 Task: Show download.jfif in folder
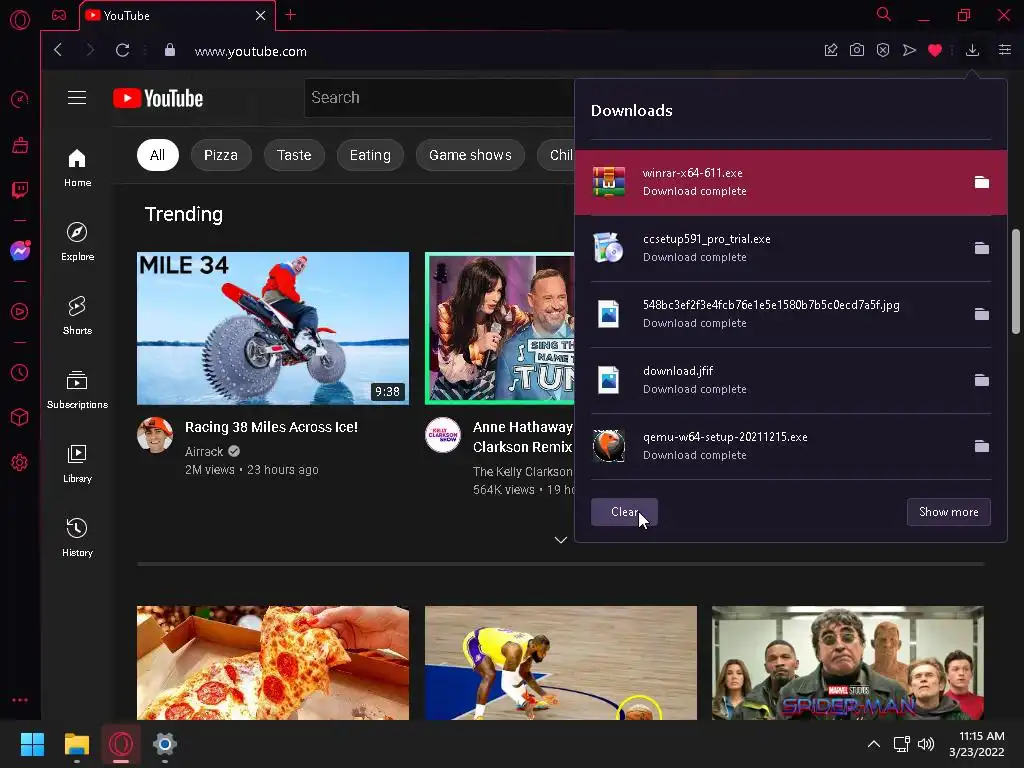982,380
